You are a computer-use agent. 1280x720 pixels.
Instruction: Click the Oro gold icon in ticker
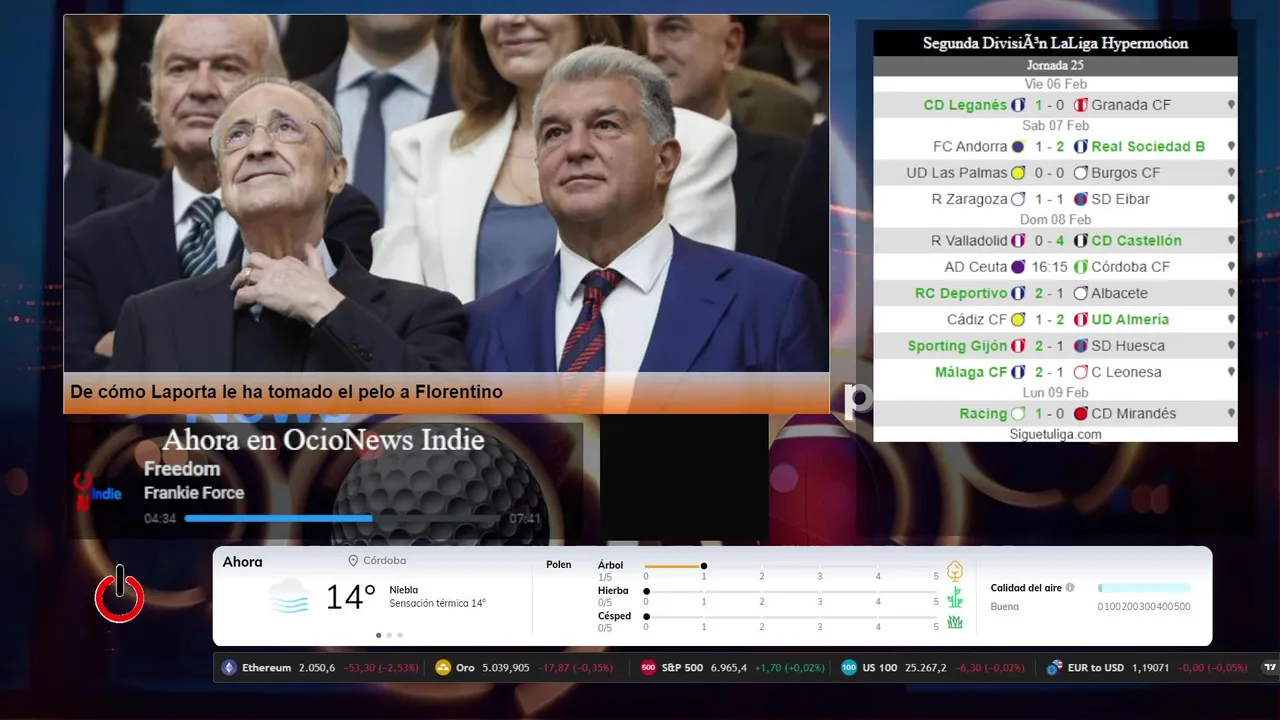pyautogui.click(x=443, y=668)
